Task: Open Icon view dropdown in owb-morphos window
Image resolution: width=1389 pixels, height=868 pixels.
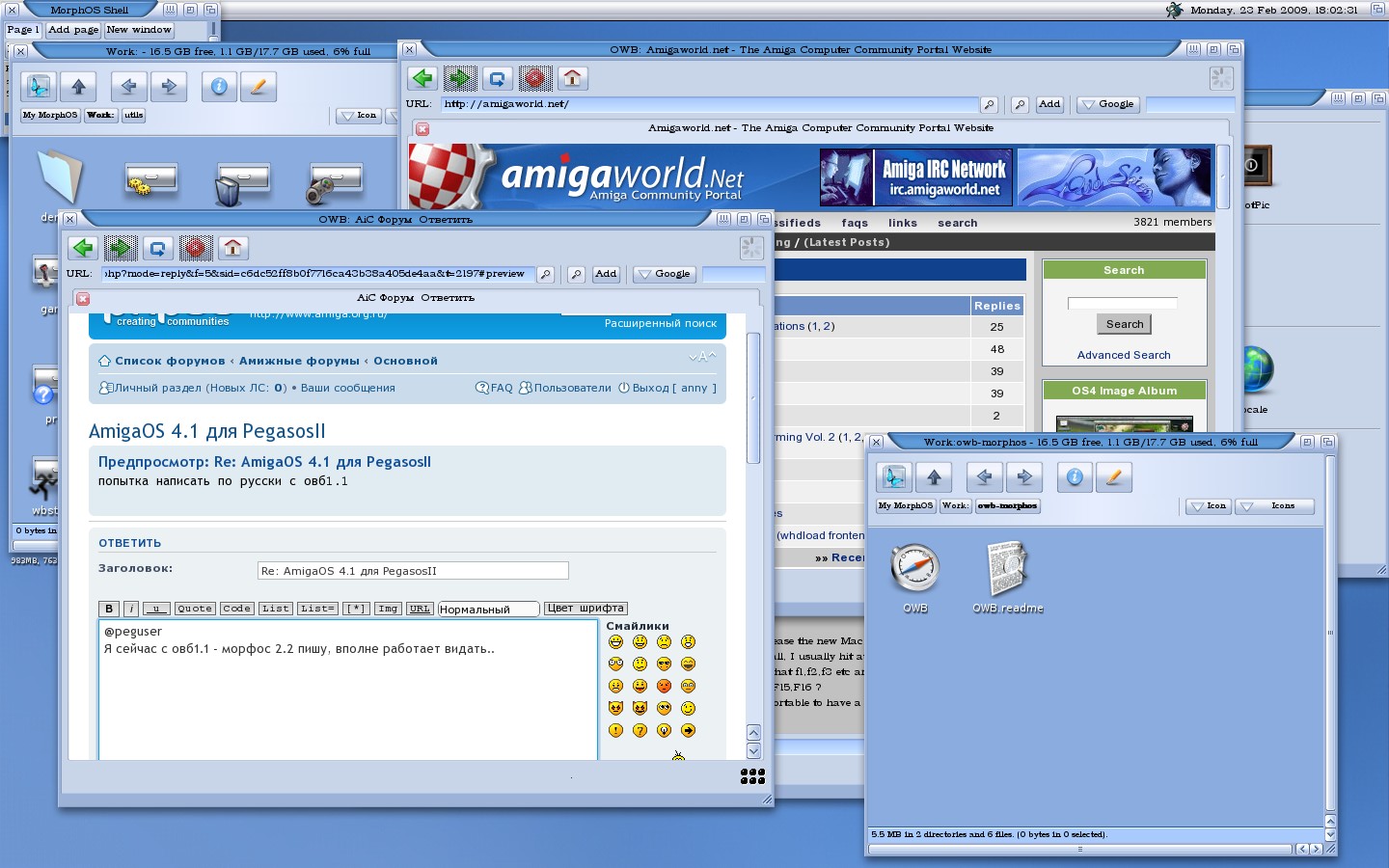Action: (x=1209, y=506)
